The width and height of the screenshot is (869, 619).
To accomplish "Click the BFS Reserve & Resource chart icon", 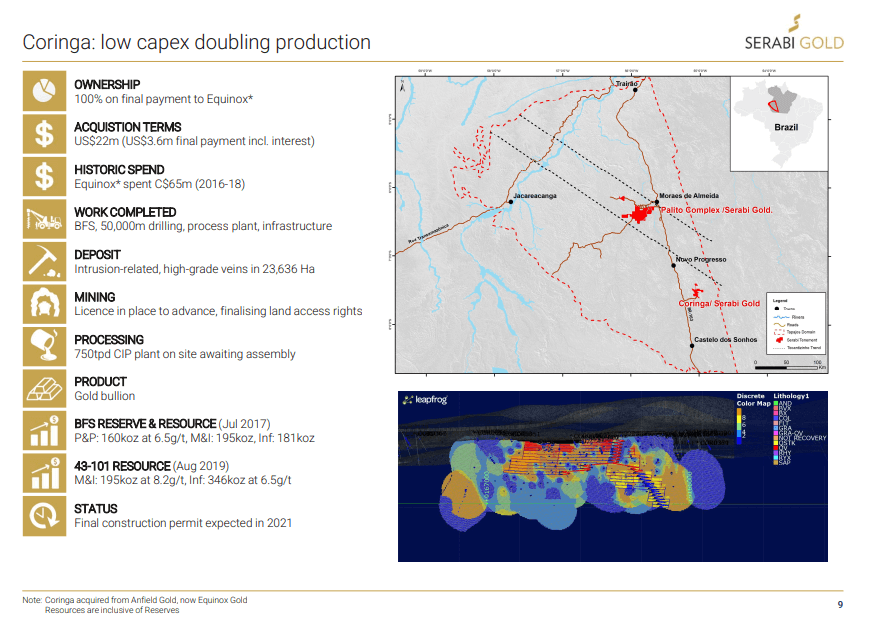I will pyautogui.click(x=44, y=431).
